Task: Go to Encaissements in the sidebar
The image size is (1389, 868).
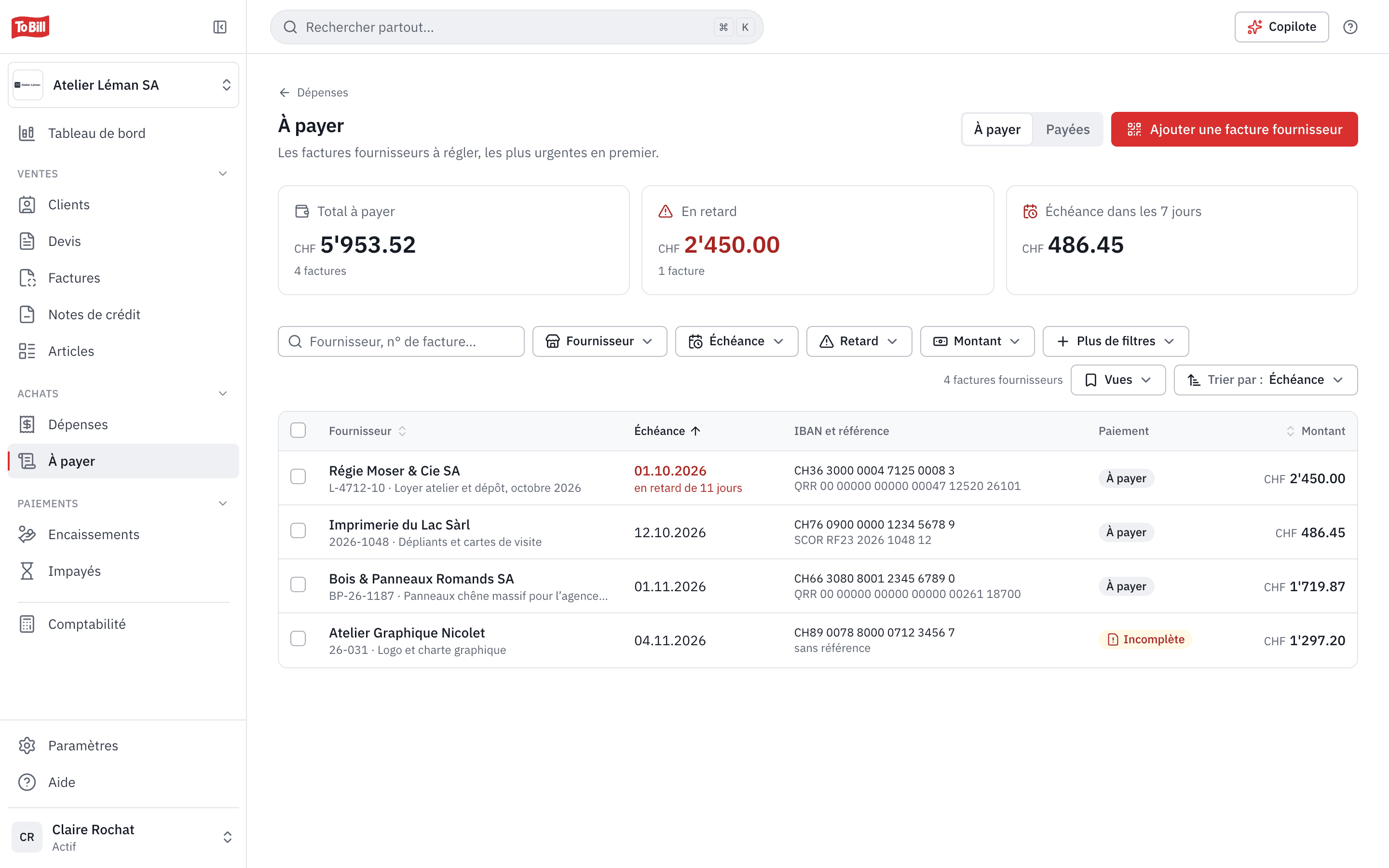Action: [123, 534]
